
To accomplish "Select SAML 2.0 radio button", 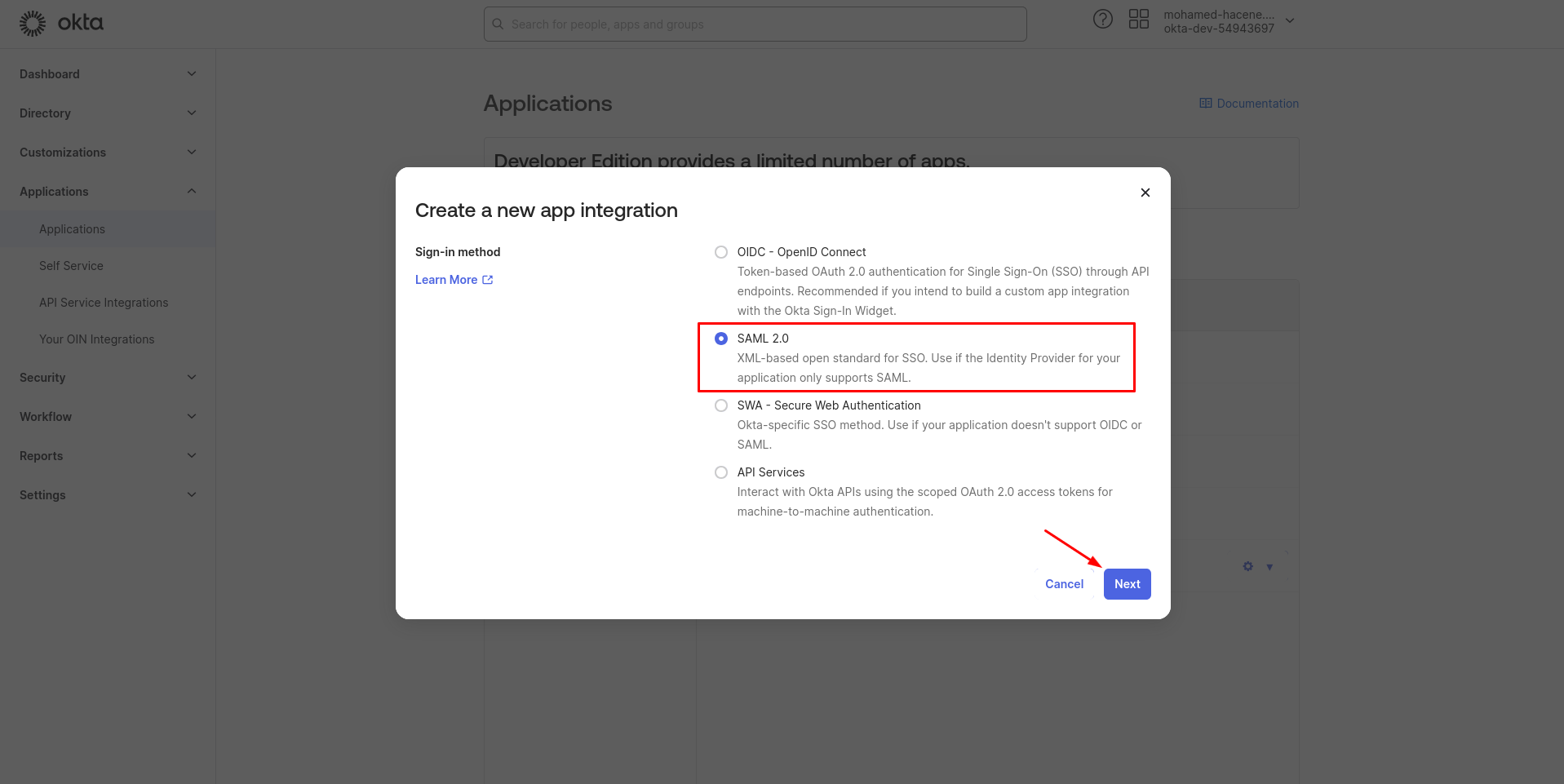I will click(721, 339).
